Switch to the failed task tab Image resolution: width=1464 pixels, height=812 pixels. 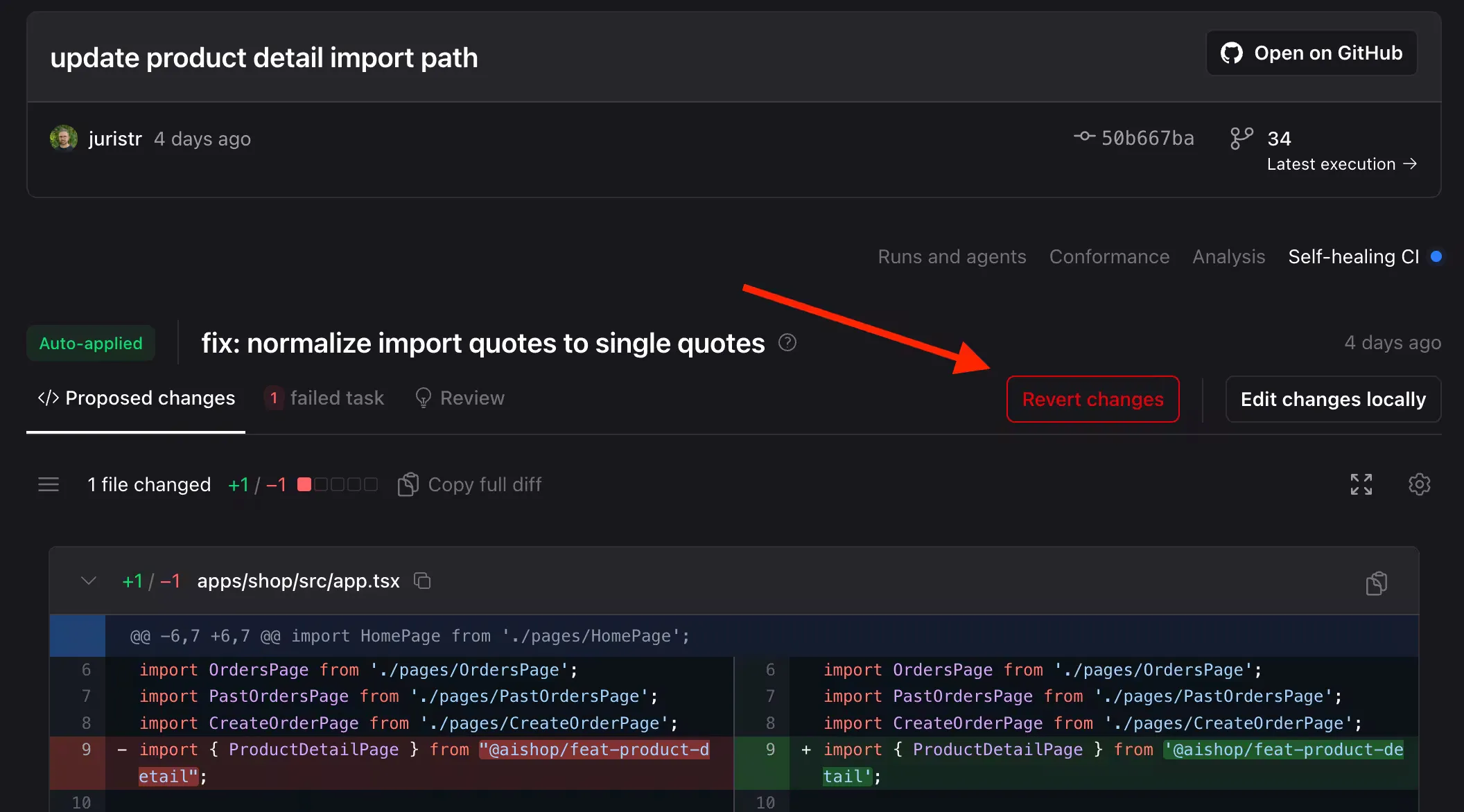pyautogui.click(x=324, y=398)
